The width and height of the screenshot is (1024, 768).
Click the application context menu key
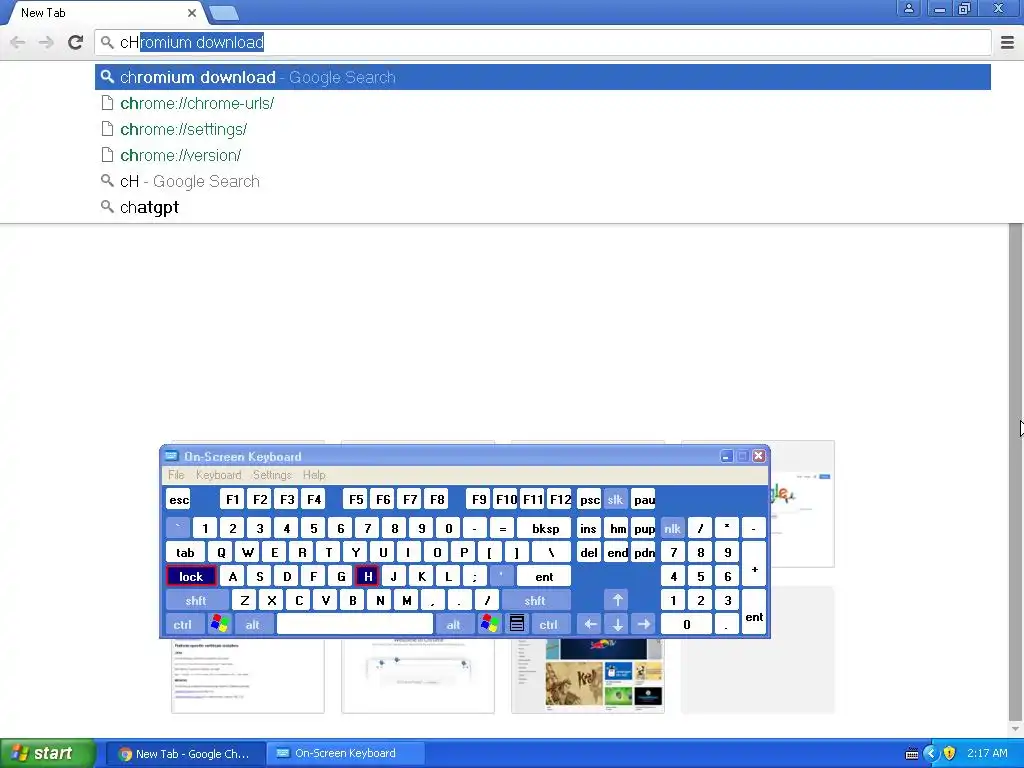pos(517,624)
